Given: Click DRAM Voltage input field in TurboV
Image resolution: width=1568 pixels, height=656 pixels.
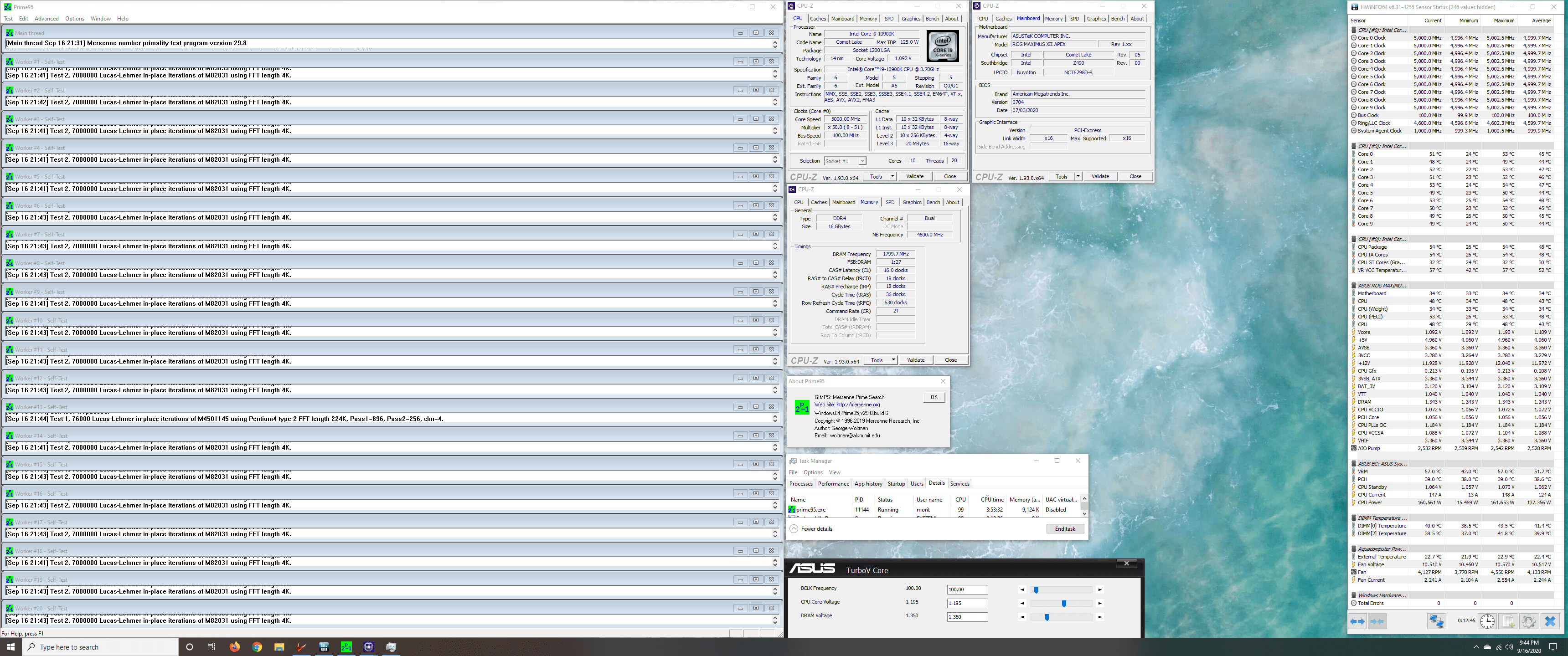Looking at the screenshot, I should coord(967,617).
